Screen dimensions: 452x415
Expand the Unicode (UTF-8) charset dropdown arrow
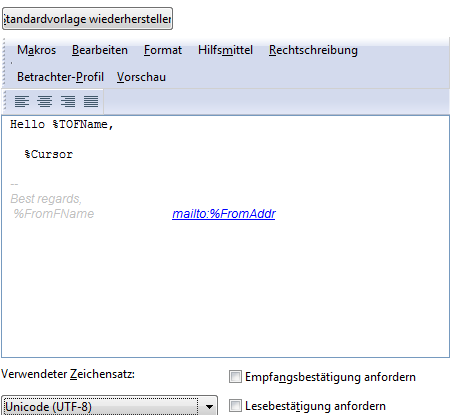coord(209,407)
